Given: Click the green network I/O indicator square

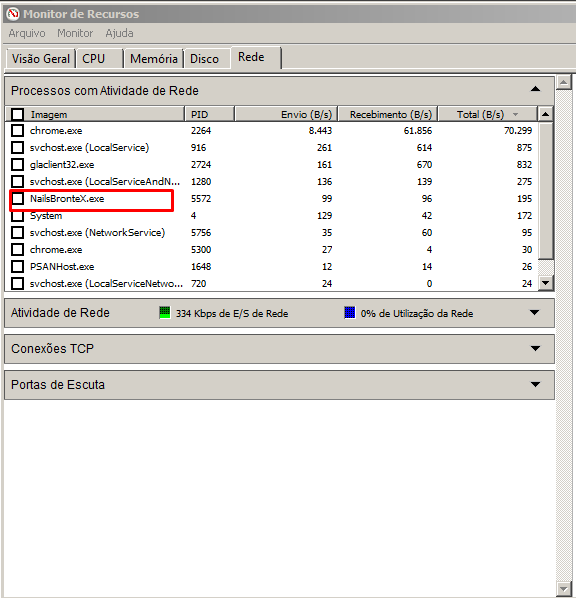Looking at the screenshot, I should tap(164, 312).
